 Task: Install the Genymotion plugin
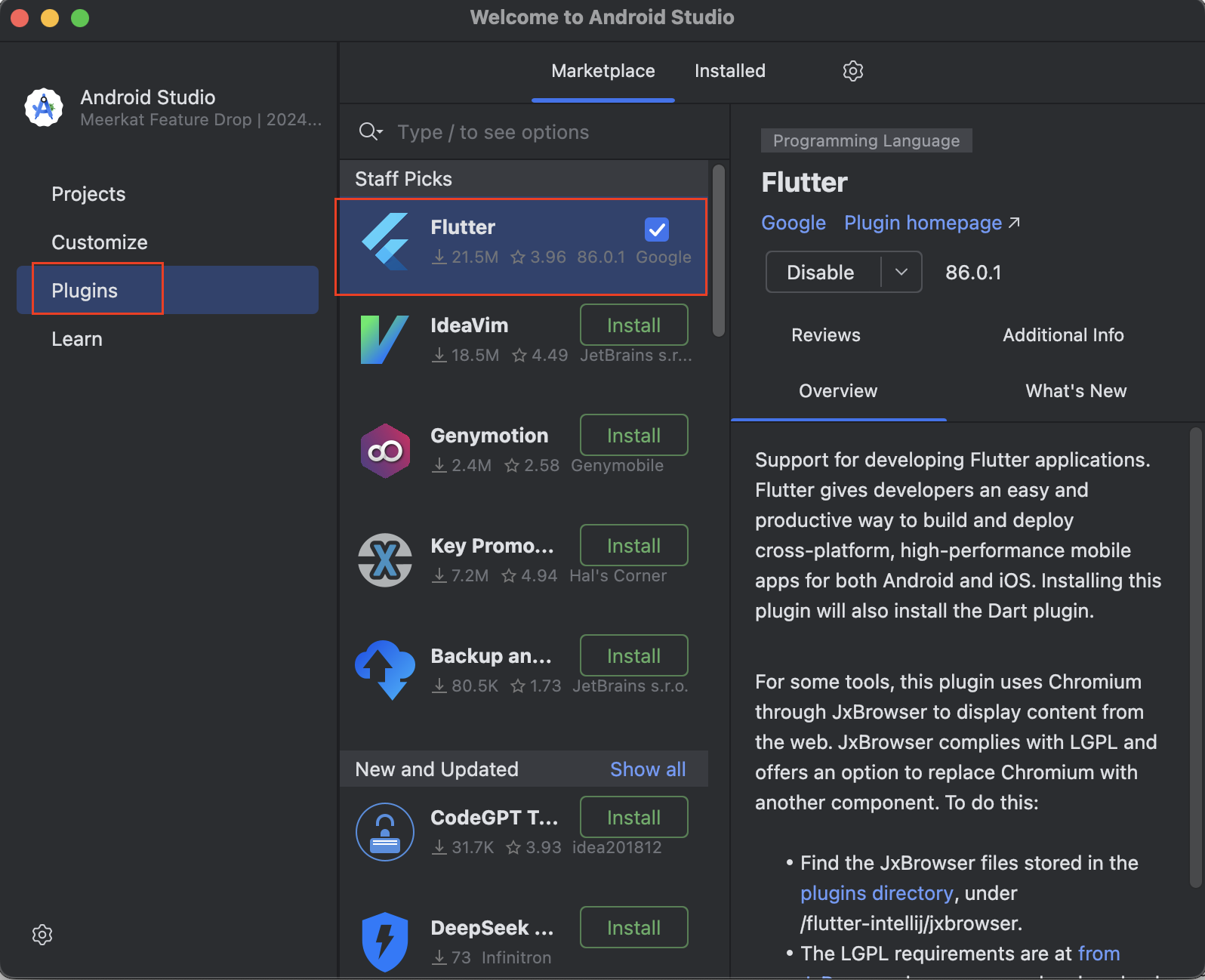(634, 435)
